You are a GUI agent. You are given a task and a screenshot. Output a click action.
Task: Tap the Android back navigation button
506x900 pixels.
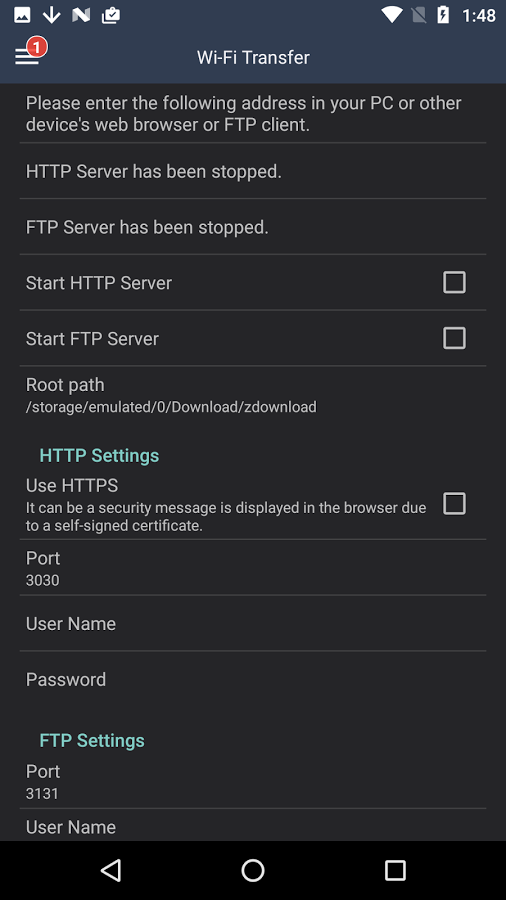(111, 870)
